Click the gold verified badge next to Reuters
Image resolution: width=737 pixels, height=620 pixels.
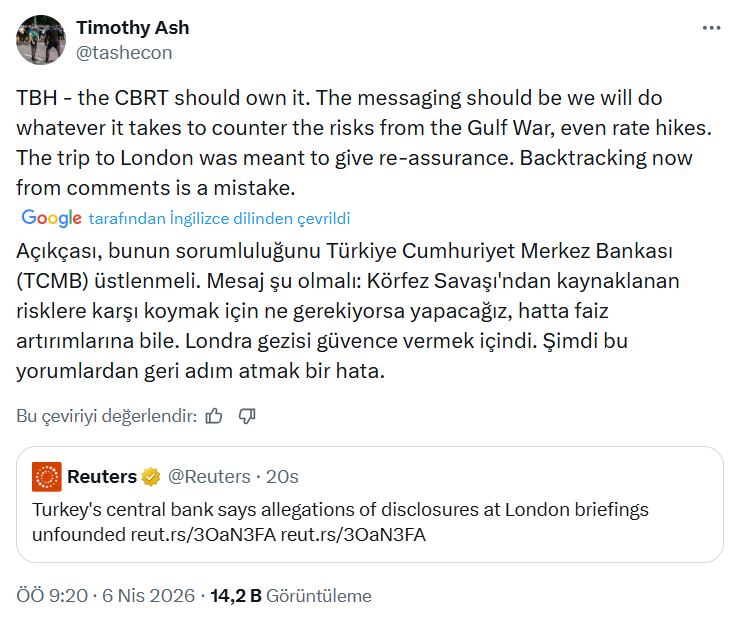click(x=151, y=476)
